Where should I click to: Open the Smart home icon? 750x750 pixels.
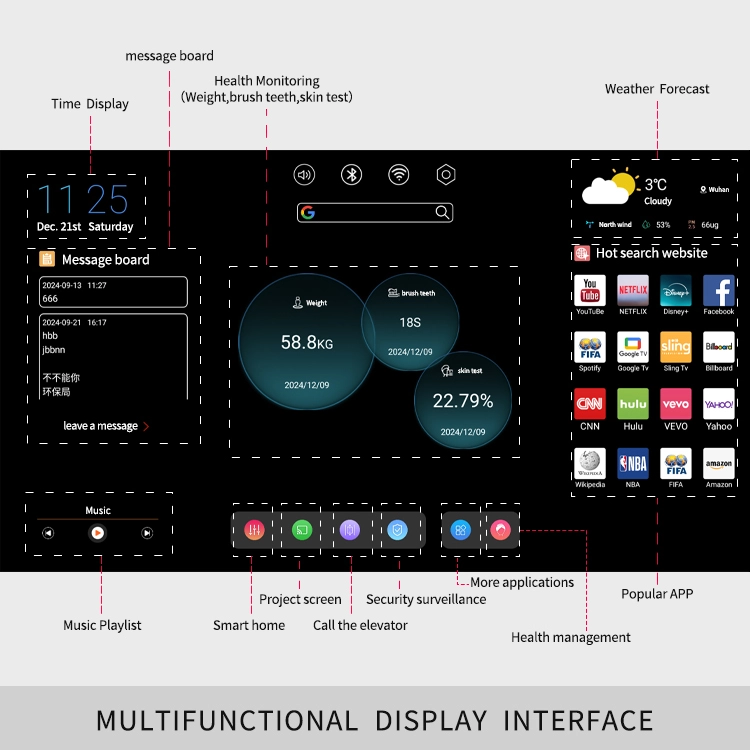[x=253, y=530]
